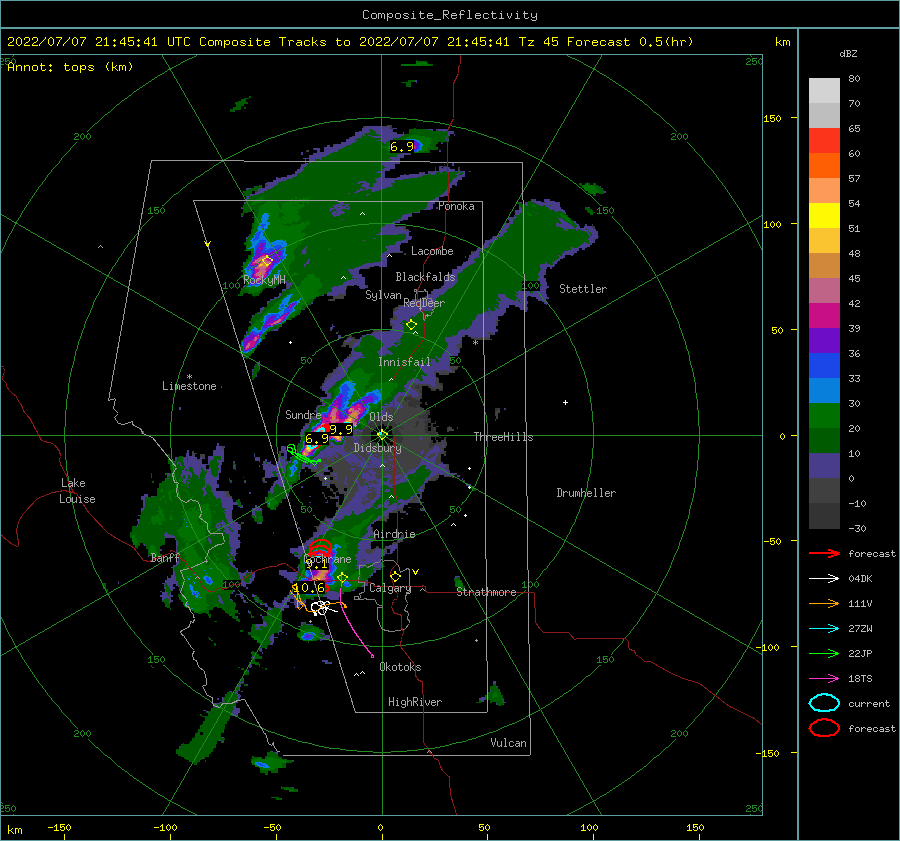Select the cyan 27ZW track arrow
The height and width of the screenshot is (841, 900).
point(824,629)
